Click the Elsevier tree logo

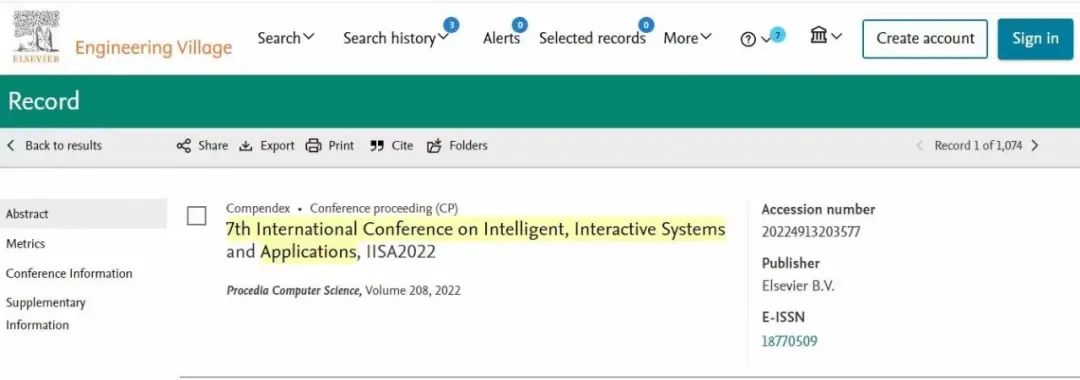click(36, 36)
